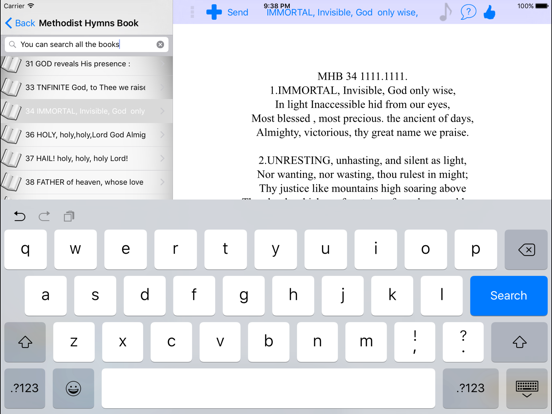This screenshot has height=414, width=552.
Task: Tap the thumbs up like icon
Action: 489,13
